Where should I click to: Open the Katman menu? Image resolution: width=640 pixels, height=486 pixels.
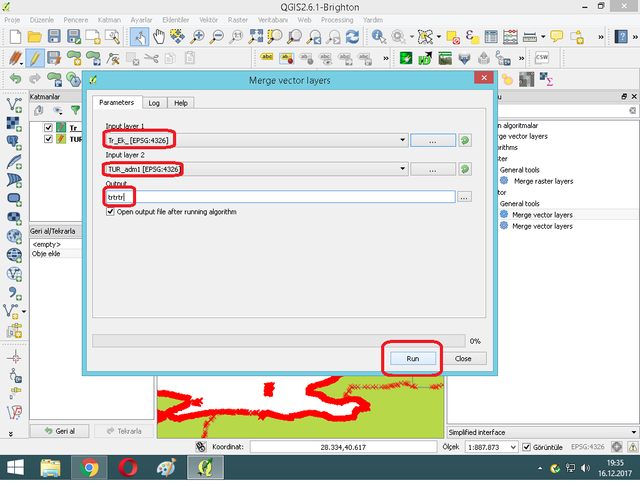coord(109,20)
